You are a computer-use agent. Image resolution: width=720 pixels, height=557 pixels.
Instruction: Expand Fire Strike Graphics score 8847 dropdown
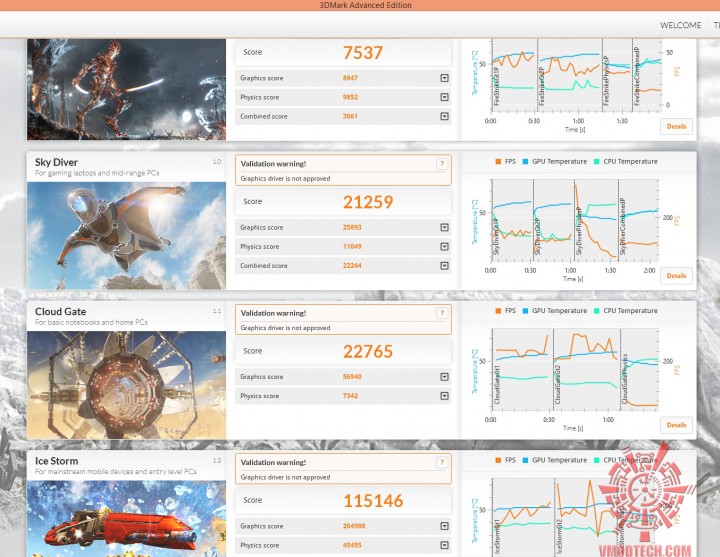444,78
